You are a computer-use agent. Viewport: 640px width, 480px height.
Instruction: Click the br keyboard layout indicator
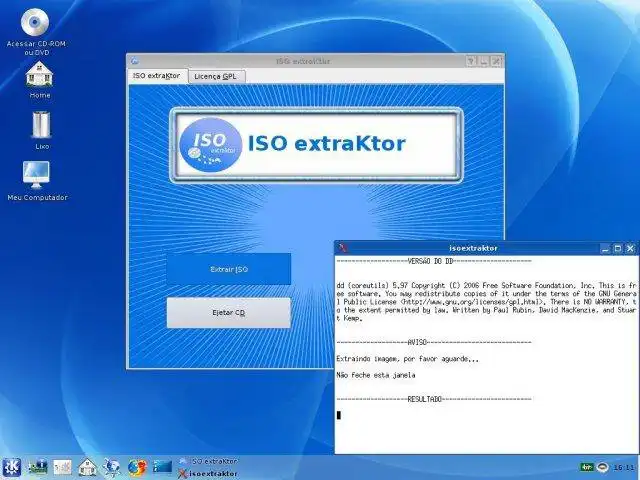click(x=587, y=467)
